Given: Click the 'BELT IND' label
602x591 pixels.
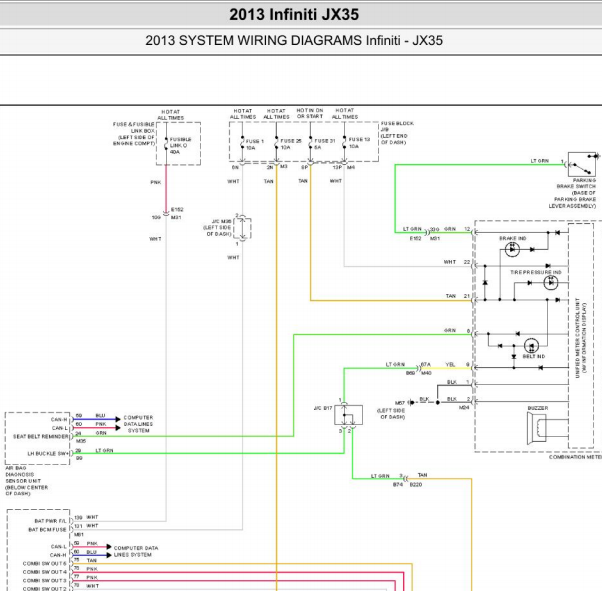Looking at the screenshot, I should pos(534,356).
